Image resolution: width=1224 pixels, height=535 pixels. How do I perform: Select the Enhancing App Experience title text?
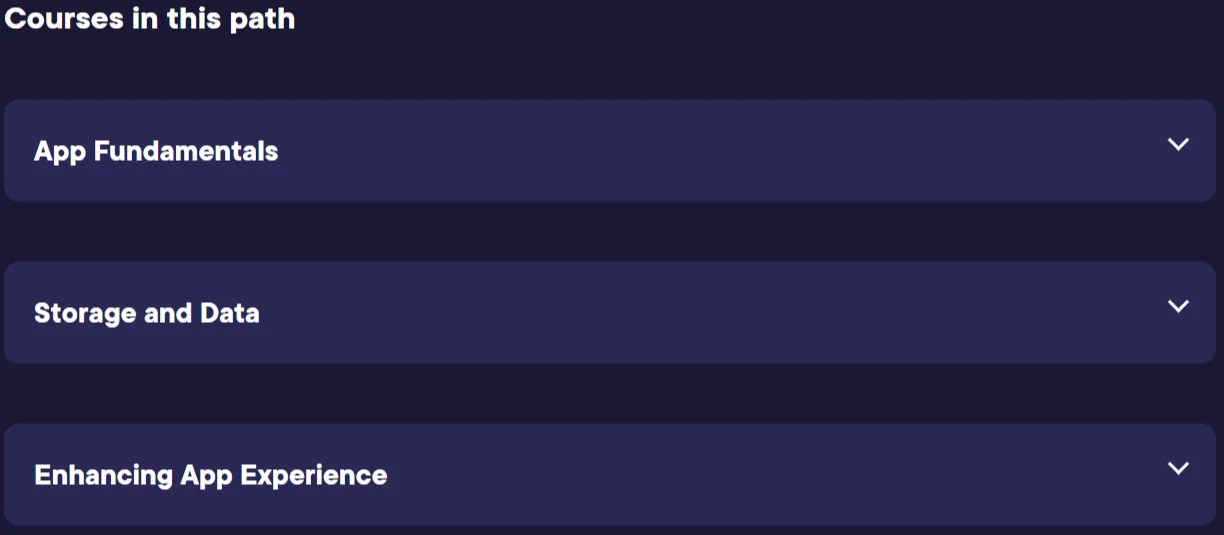point(211,475)
